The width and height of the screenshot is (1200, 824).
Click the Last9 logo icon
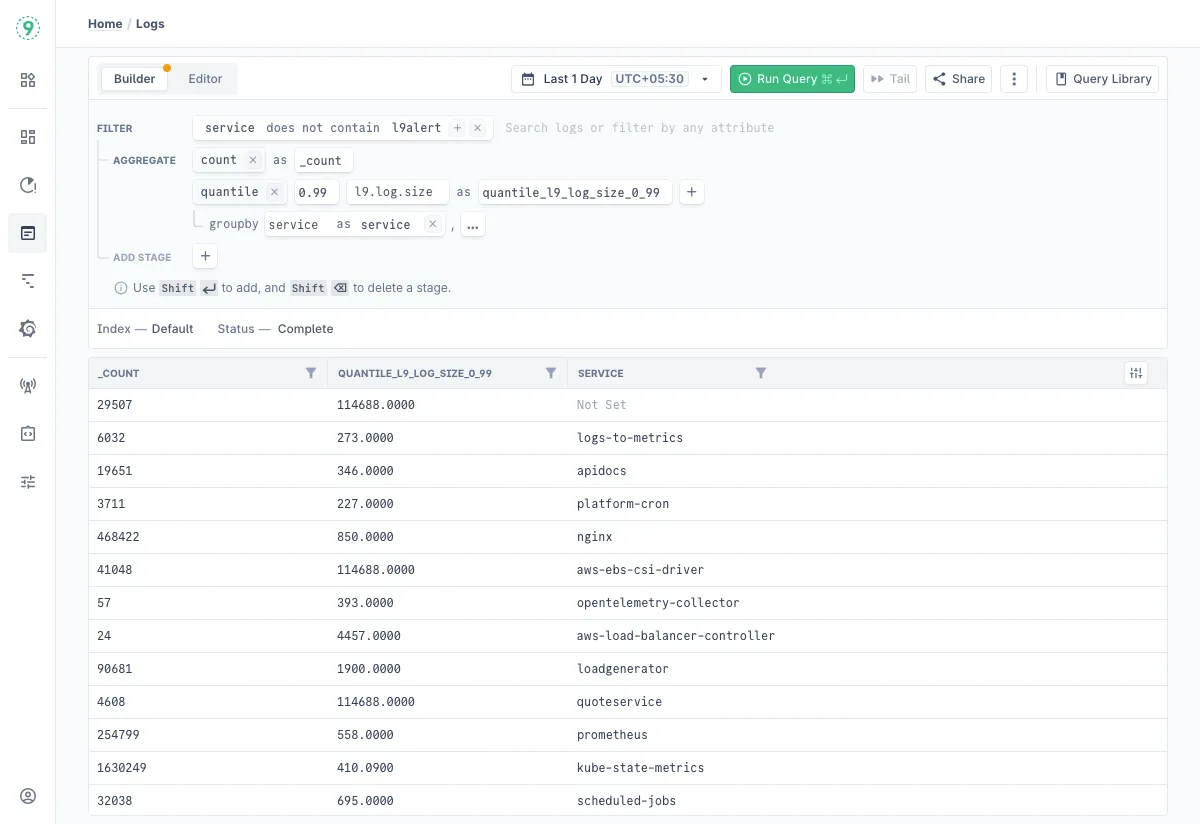click(x=28, y=28)
